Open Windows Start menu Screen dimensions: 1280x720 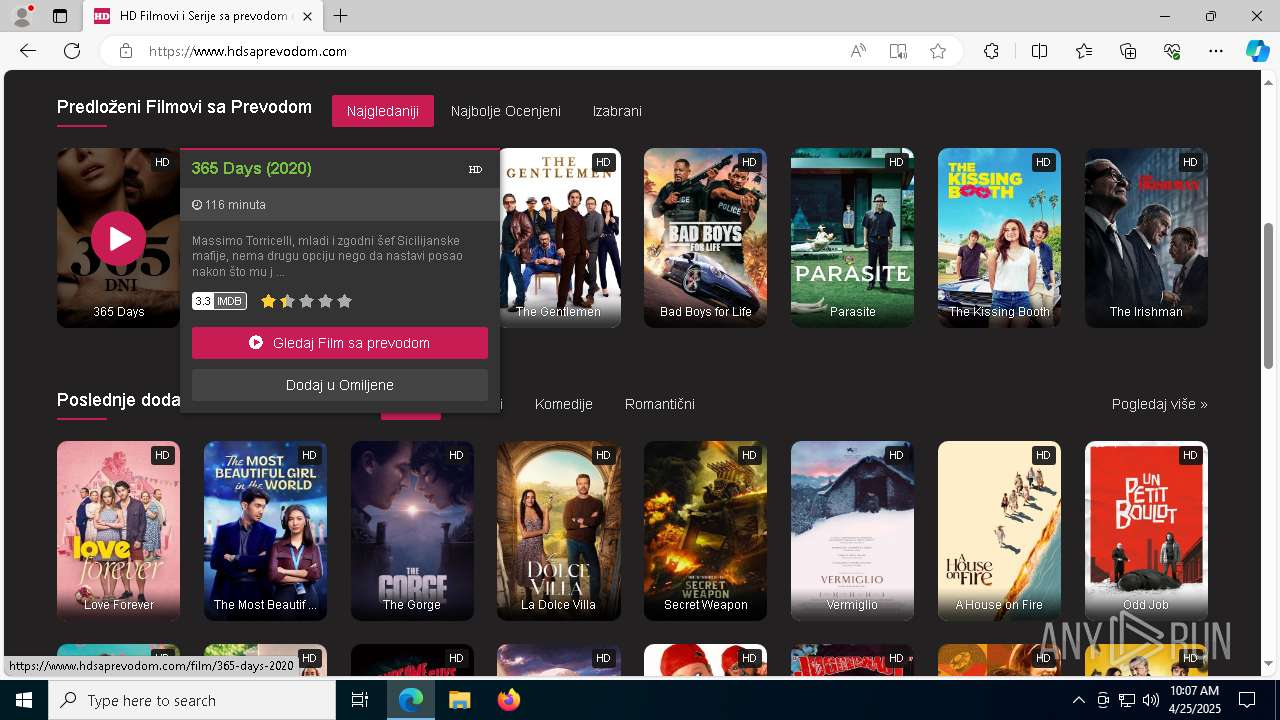pyautogui.click(x=24, y=700)
